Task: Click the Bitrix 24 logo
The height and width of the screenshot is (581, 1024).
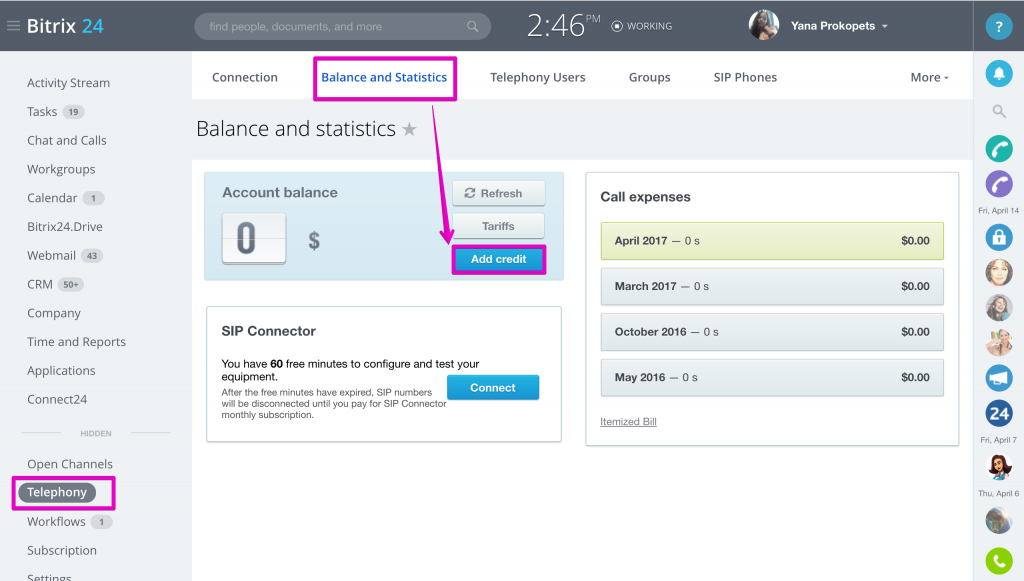Action: 65,26
